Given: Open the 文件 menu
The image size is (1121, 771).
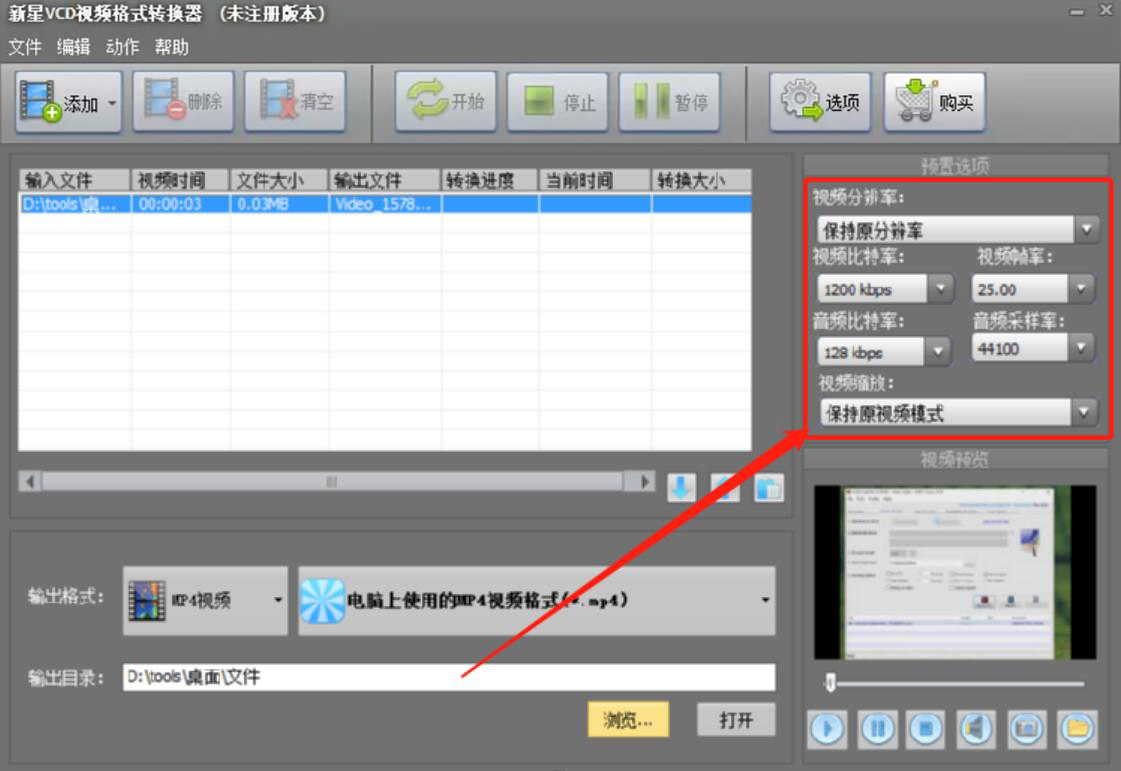Looking at the screenshot, I should coord(25,47).
